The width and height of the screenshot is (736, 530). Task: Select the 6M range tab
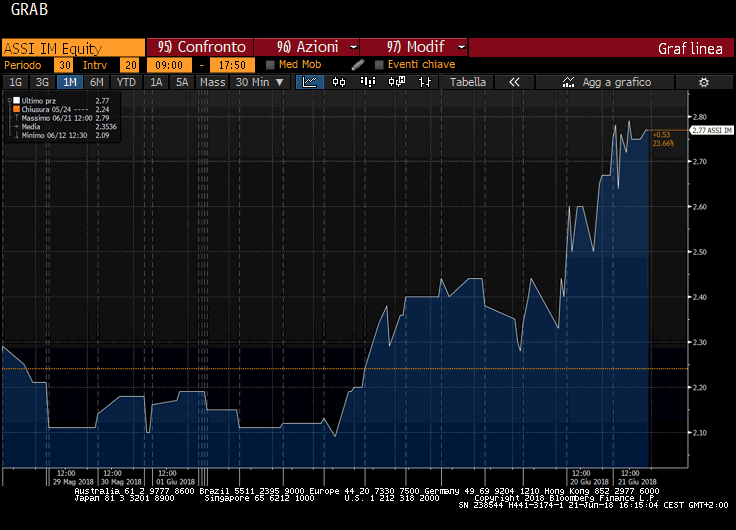click(97, 82)
